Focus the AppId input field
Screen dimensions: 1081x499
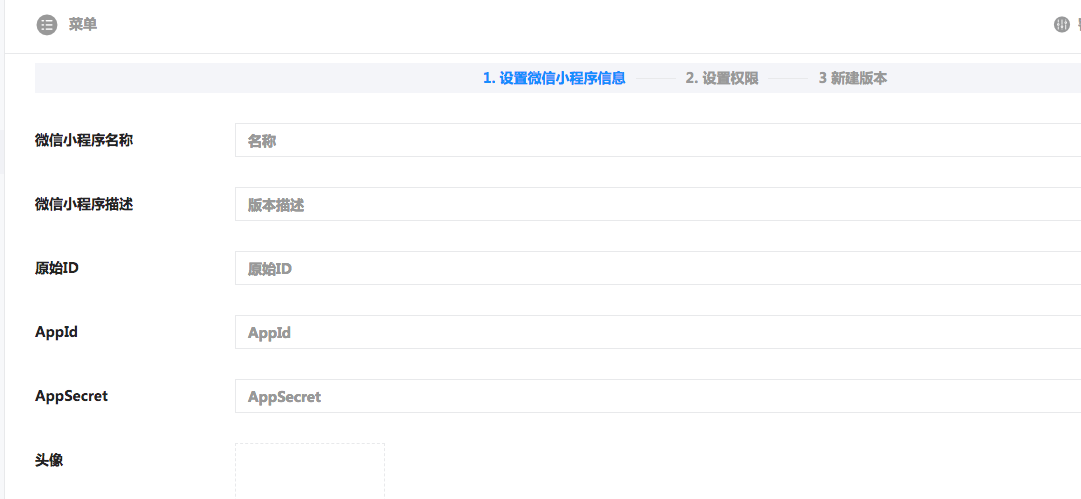pos(658,332)
